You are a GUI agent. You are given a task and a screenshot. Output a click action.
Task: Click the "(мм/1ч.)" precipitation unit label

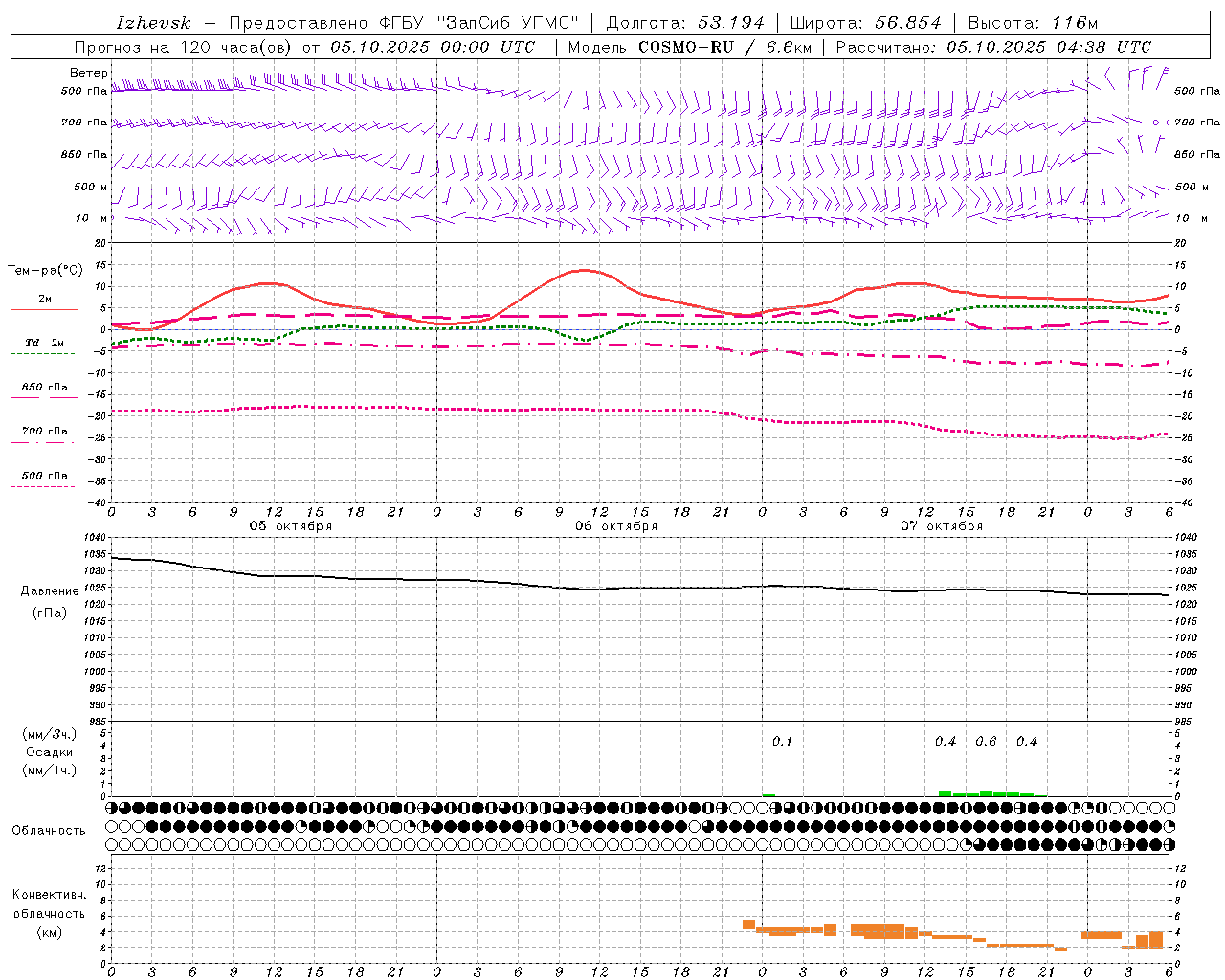[50, 770]
